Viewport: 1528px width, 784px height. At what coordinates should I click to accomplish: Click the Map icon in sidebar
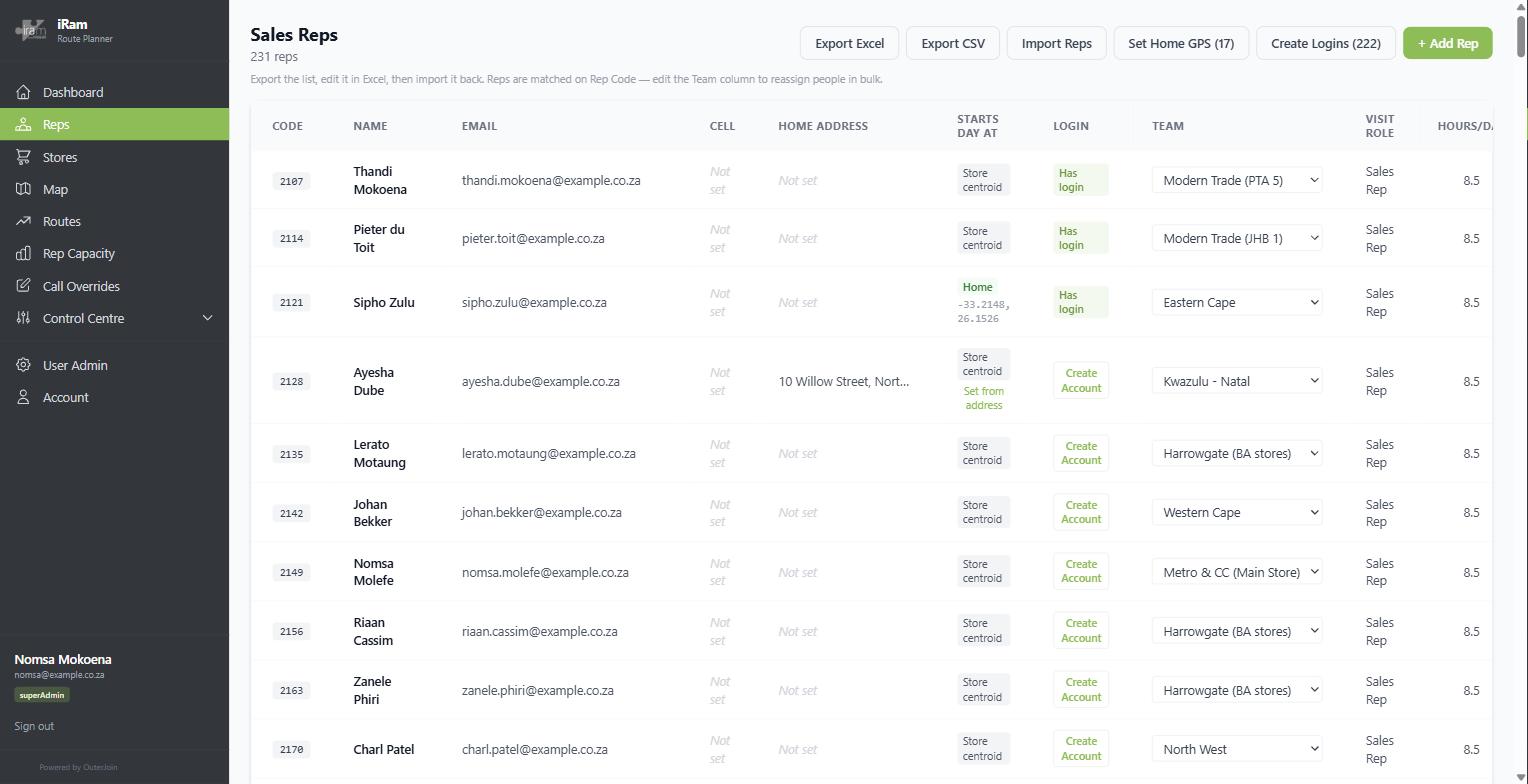[23, 189]
